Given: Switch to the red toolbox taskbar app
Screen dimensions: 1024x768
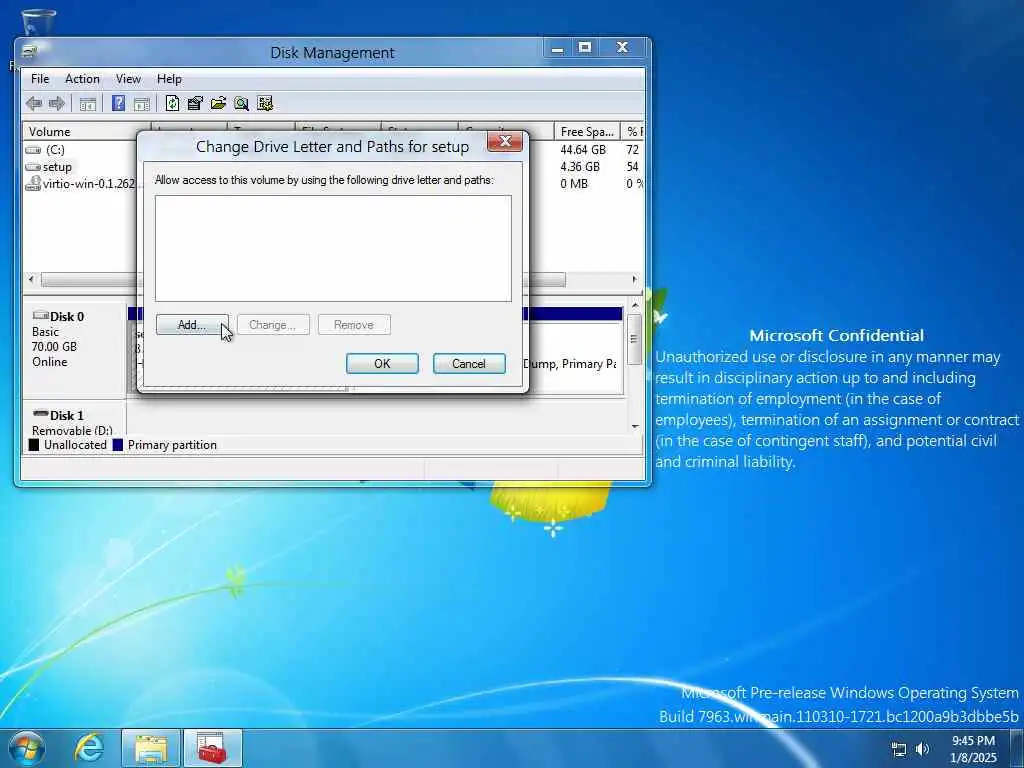Looking at the screenshot, I should coord(212,748).
